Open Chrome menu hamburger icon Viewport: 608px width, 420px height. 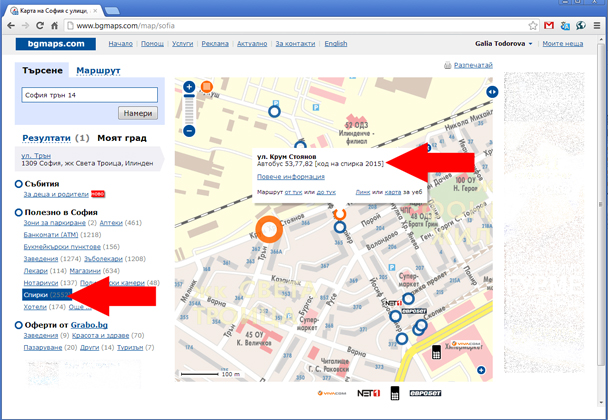[x=597, y=26]
